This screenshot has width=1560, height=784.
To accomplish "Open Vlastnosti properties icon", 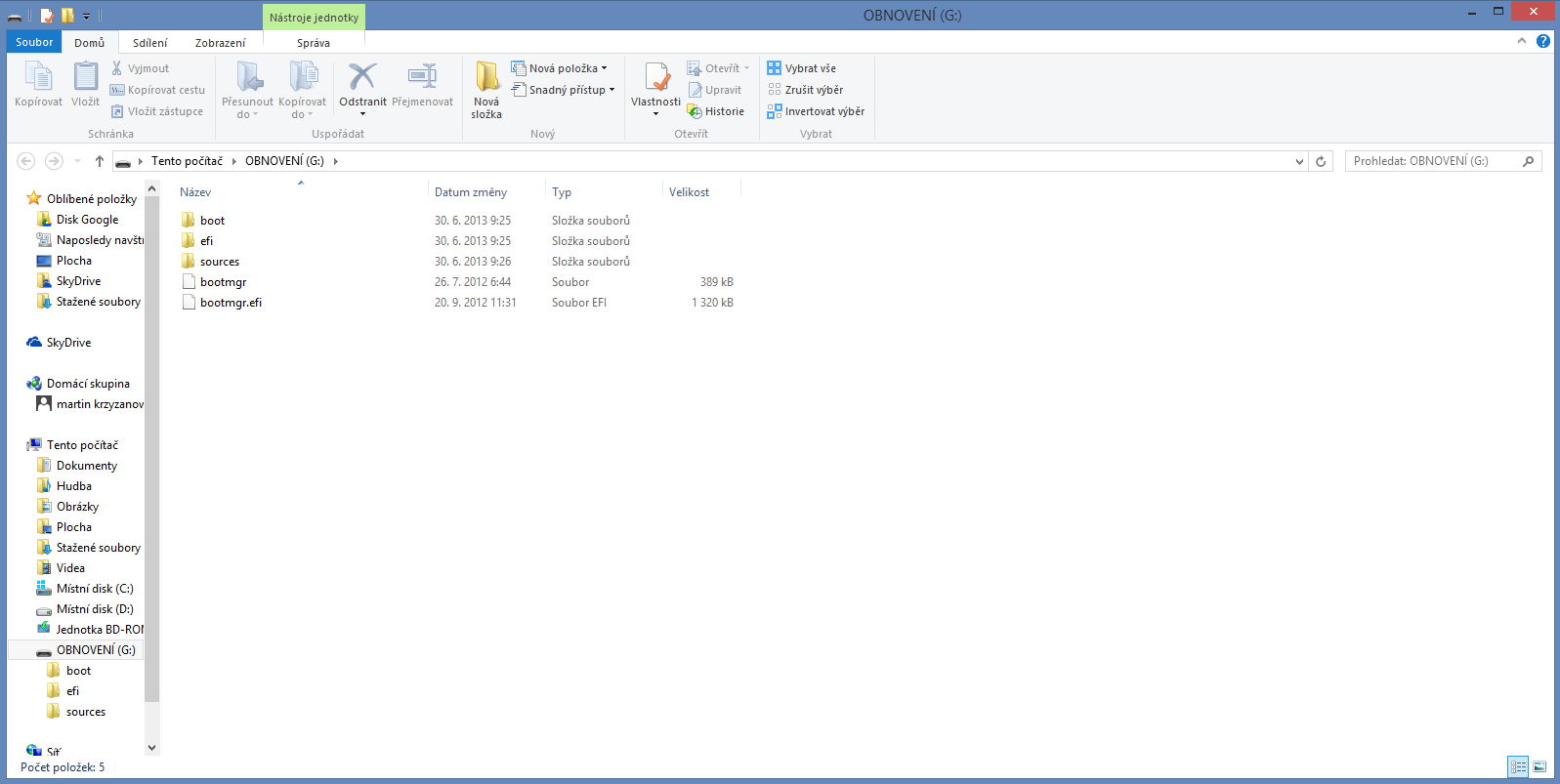I will tap(655, 78).
